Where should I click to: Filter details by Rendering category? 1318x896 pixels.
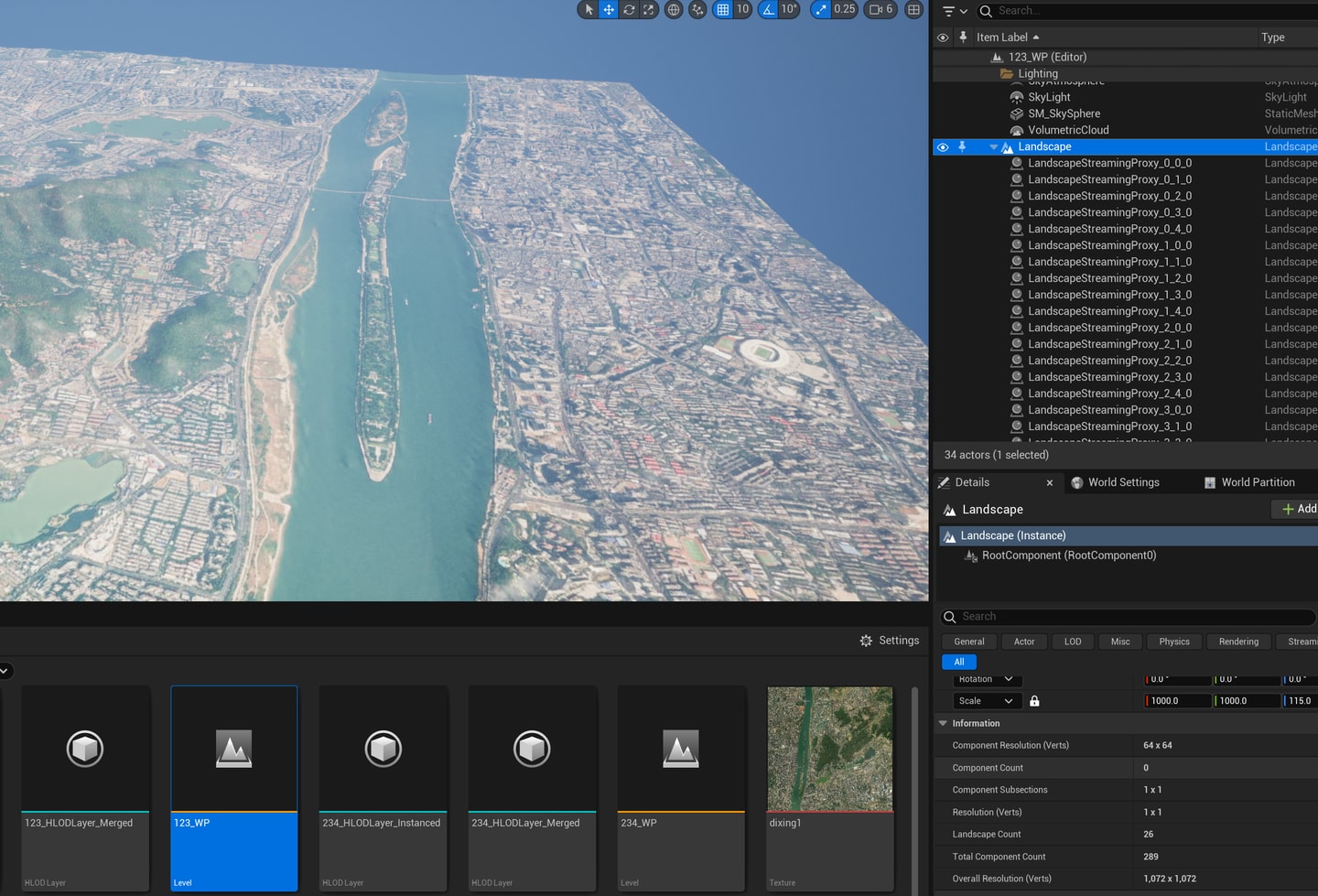[x=1238, y=642]
